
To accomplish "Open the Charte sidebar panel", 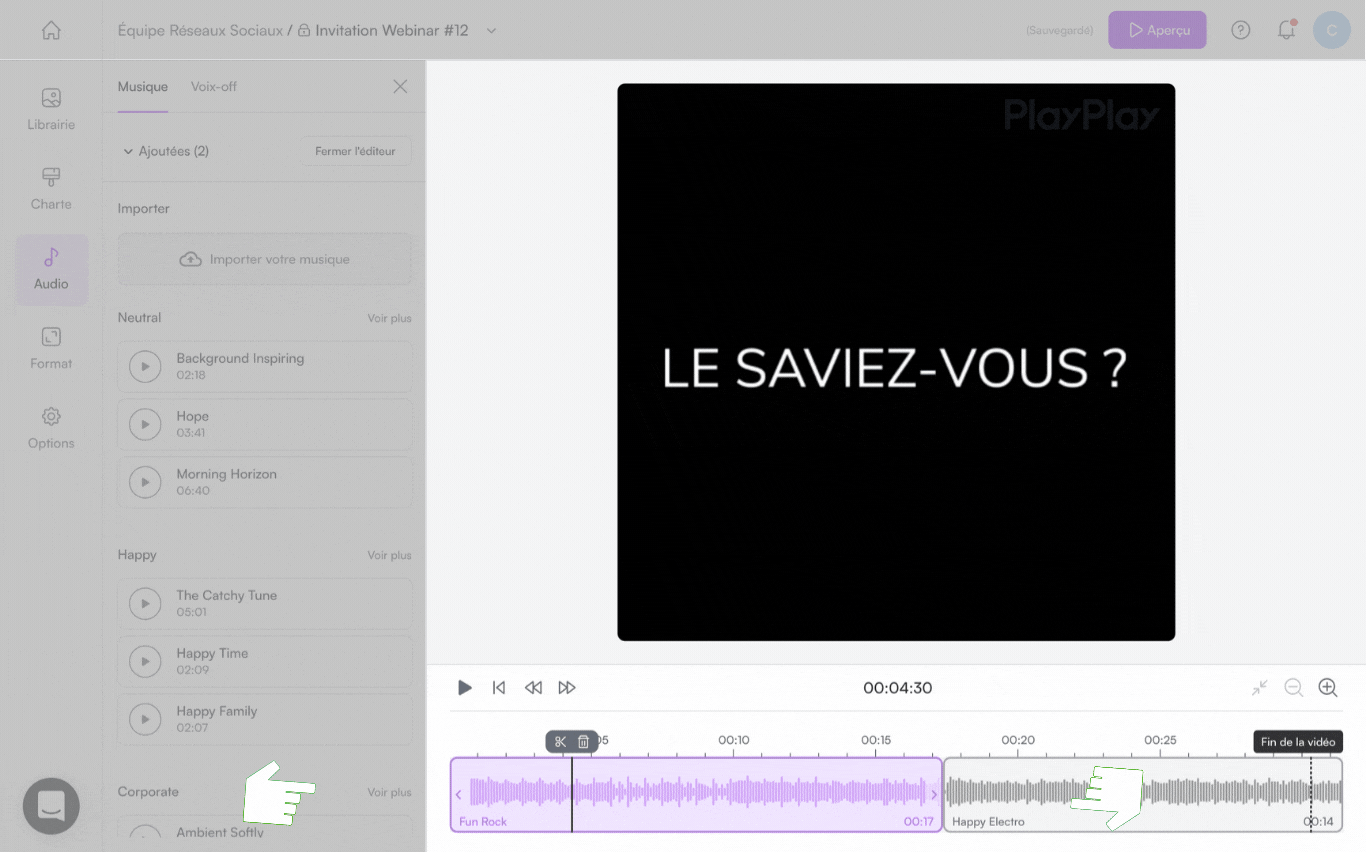I will [51, 189].
